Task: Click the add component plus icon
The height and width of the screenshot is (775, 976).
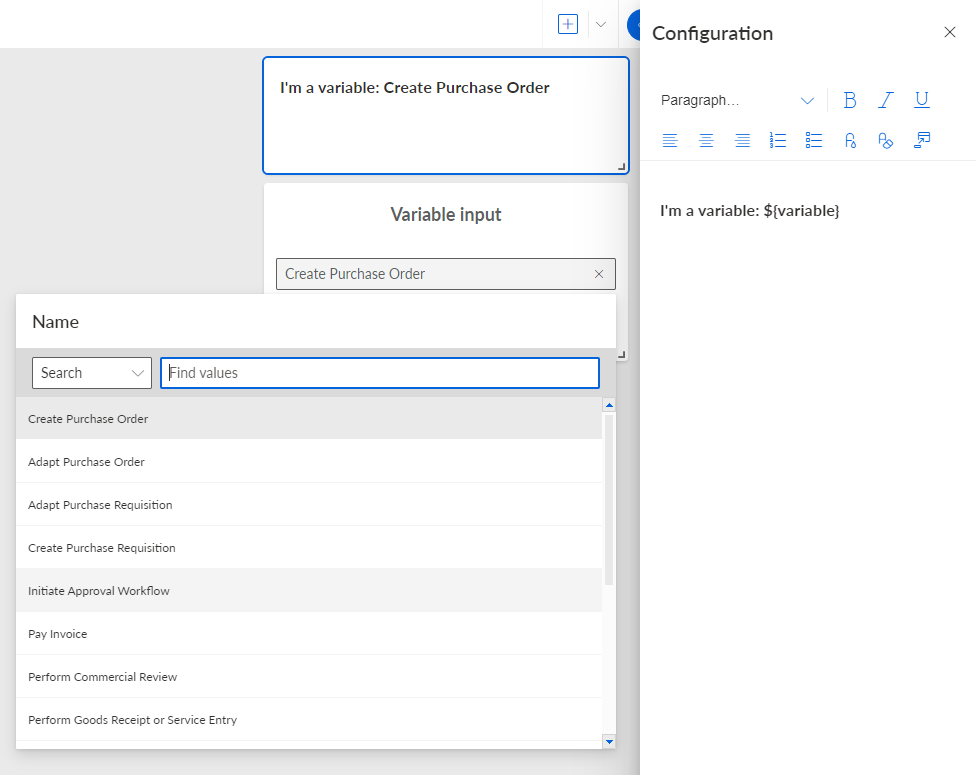Action: (568, 24)
